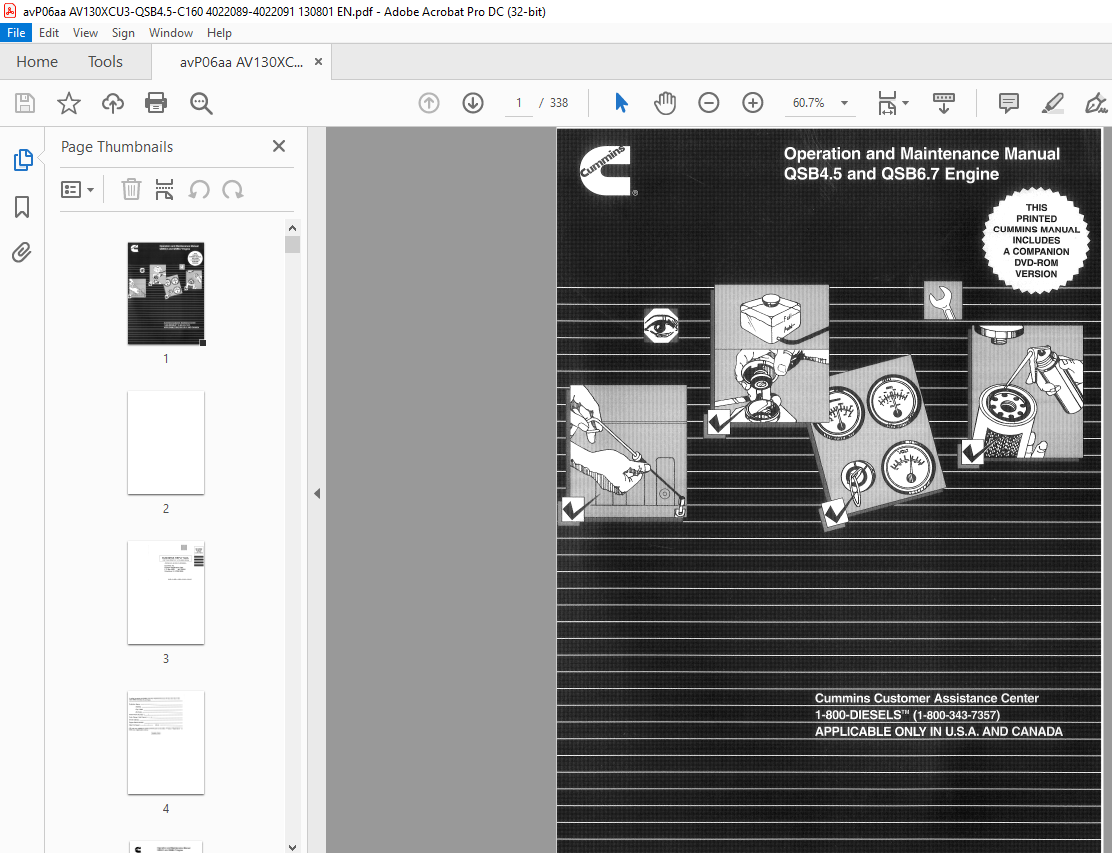Click the thumbnails scrollbar handle
Image resolution: width=1112 pixels, height=853 pixels.
click(292, 245)
